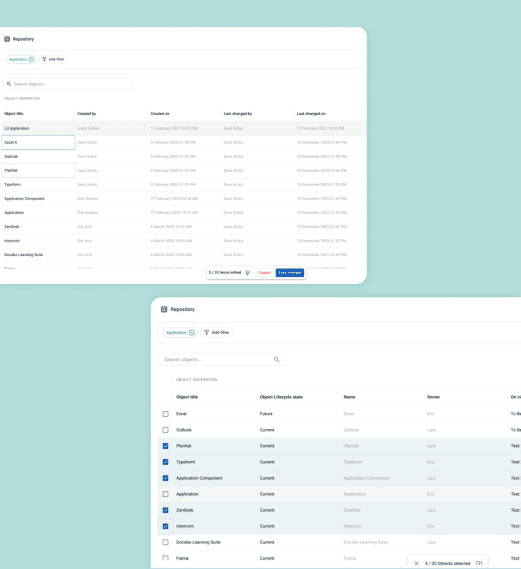Click Docebo Learning Suite title in lower panel
This screenshot has height=569, width=521.
(198, 542)
